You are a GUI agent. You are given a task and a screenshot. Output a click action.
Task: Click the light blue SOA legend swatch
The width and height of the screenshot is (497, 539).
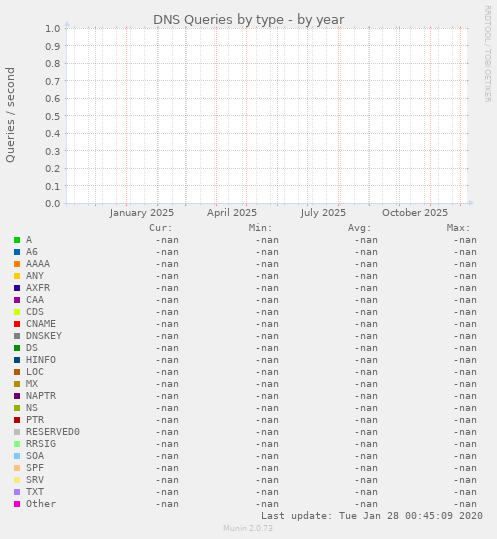click(17, 456)
